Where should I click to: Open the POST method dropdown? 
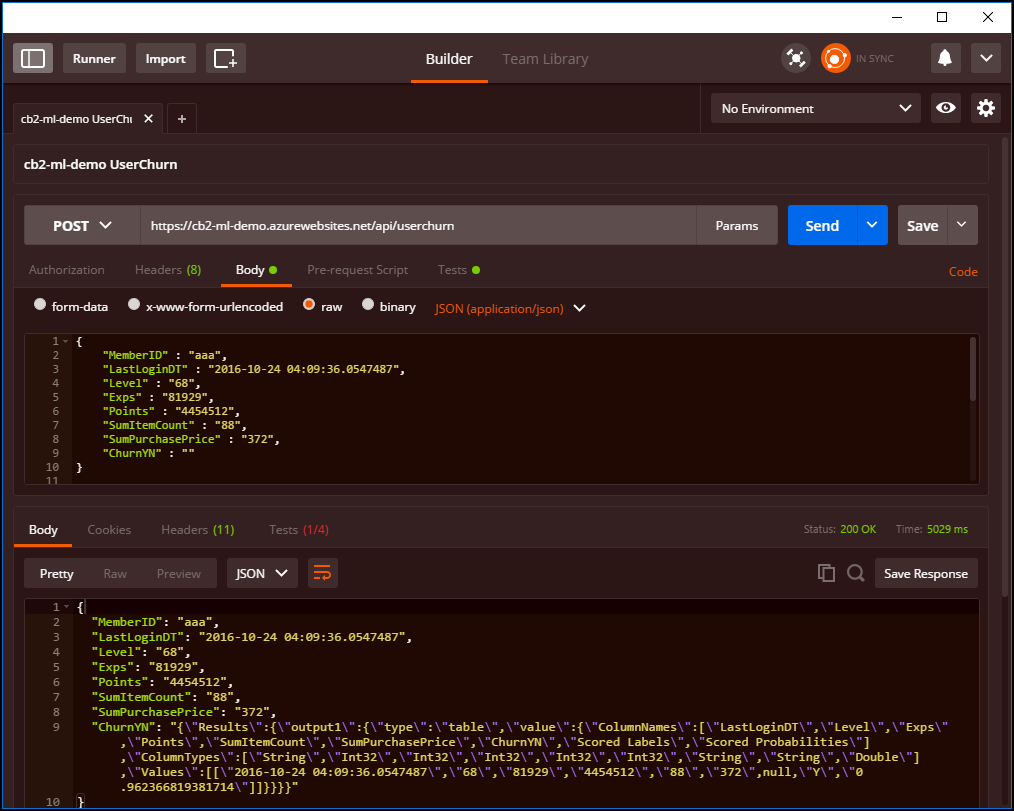[82, 225]
